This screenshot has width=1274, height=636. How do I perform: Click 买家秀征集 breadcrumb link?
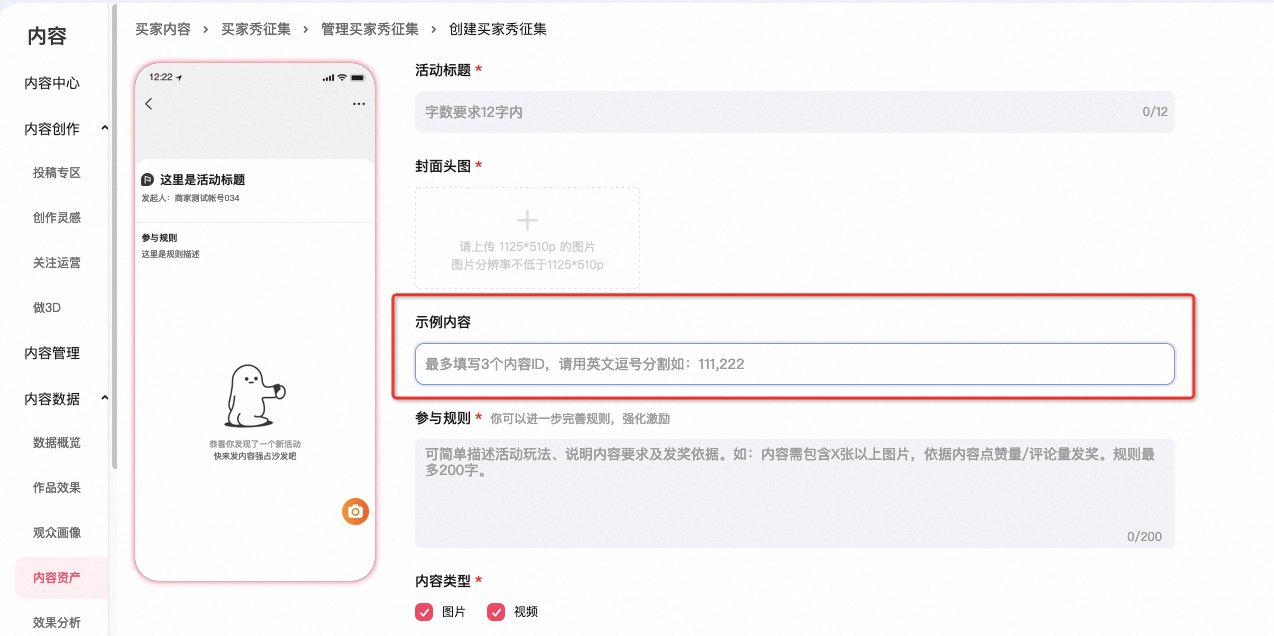pyautogui.click(x=256, y=29)
